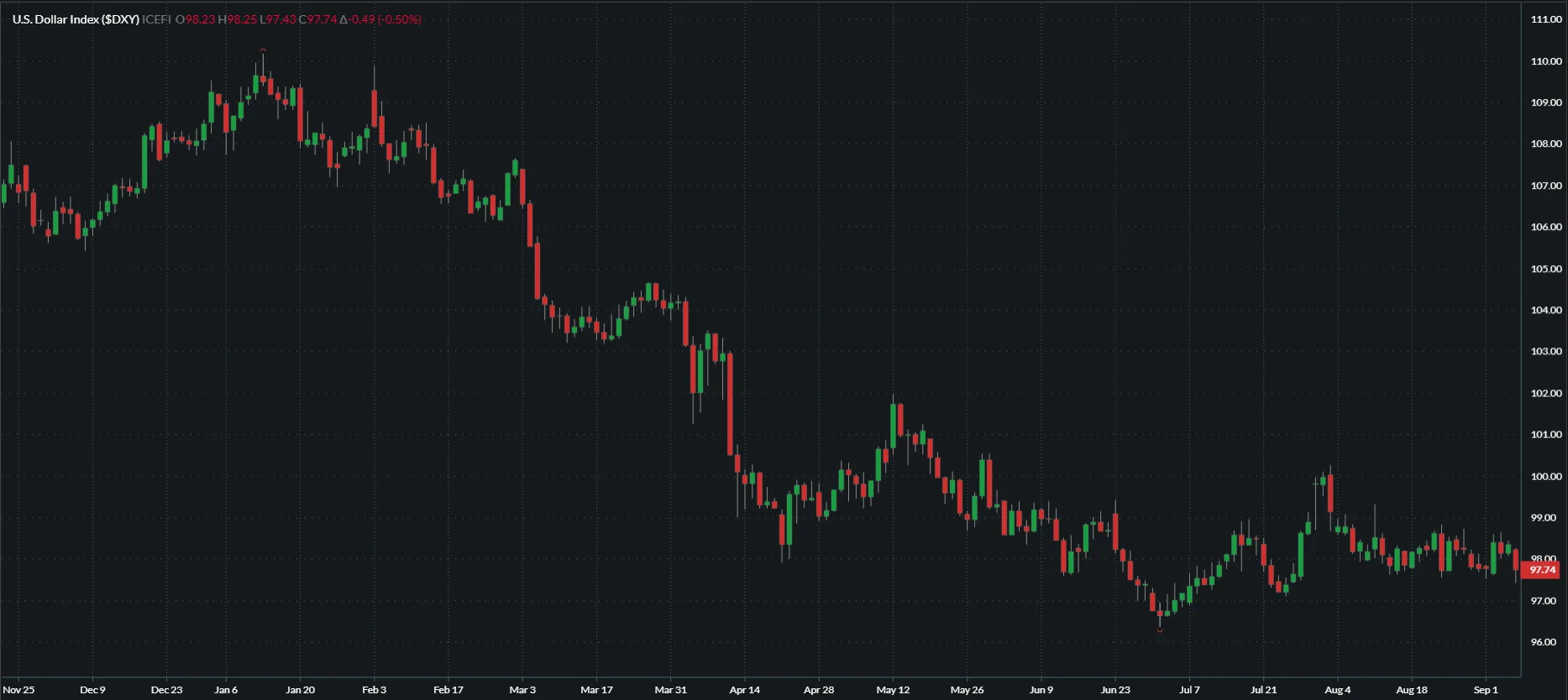Select the Jan 6 date label
The width and height of the screenshot is (1568, 700).
tap(226, 690)
